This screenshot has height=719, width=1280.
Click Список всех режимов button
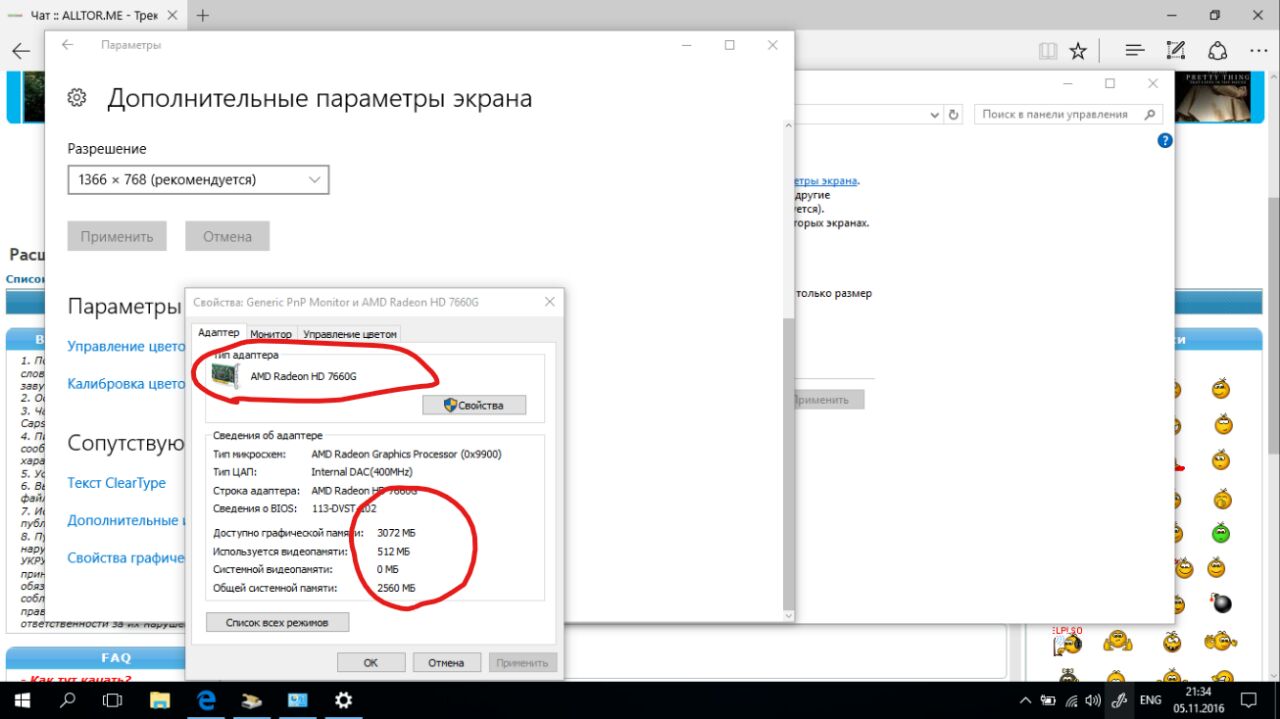click(279, 622)
